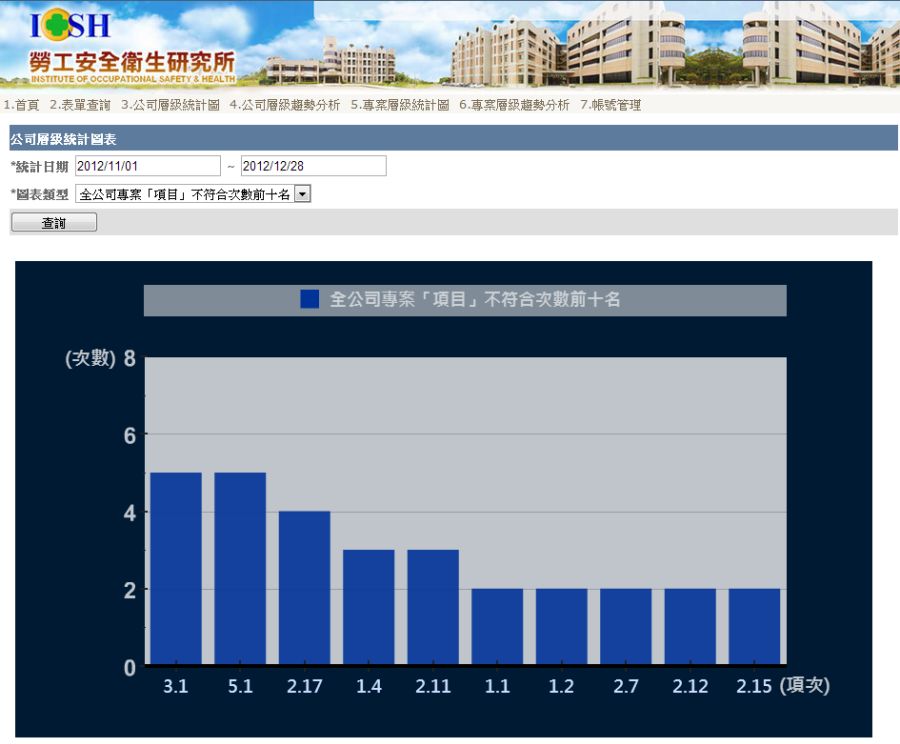Expand the 圖表類型 dropdown arrow
The image size is (900, 744).
[302, 194]
